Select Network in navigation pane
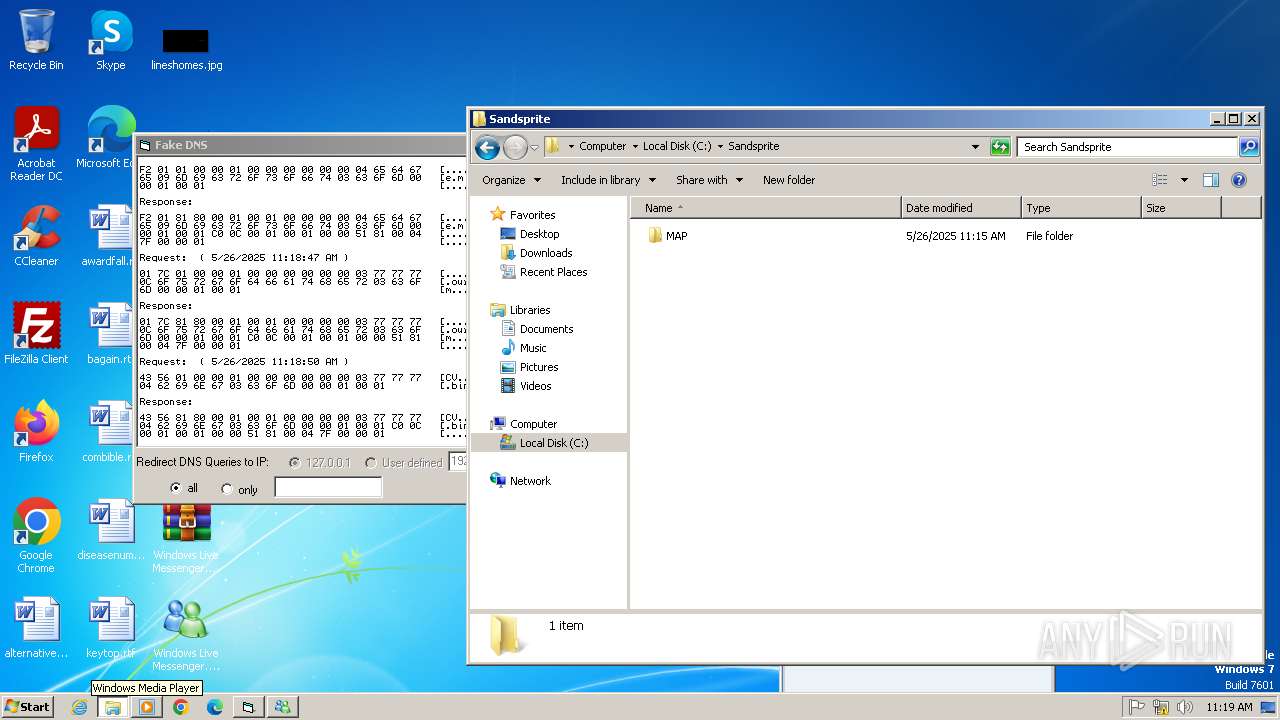 (530, 481)
